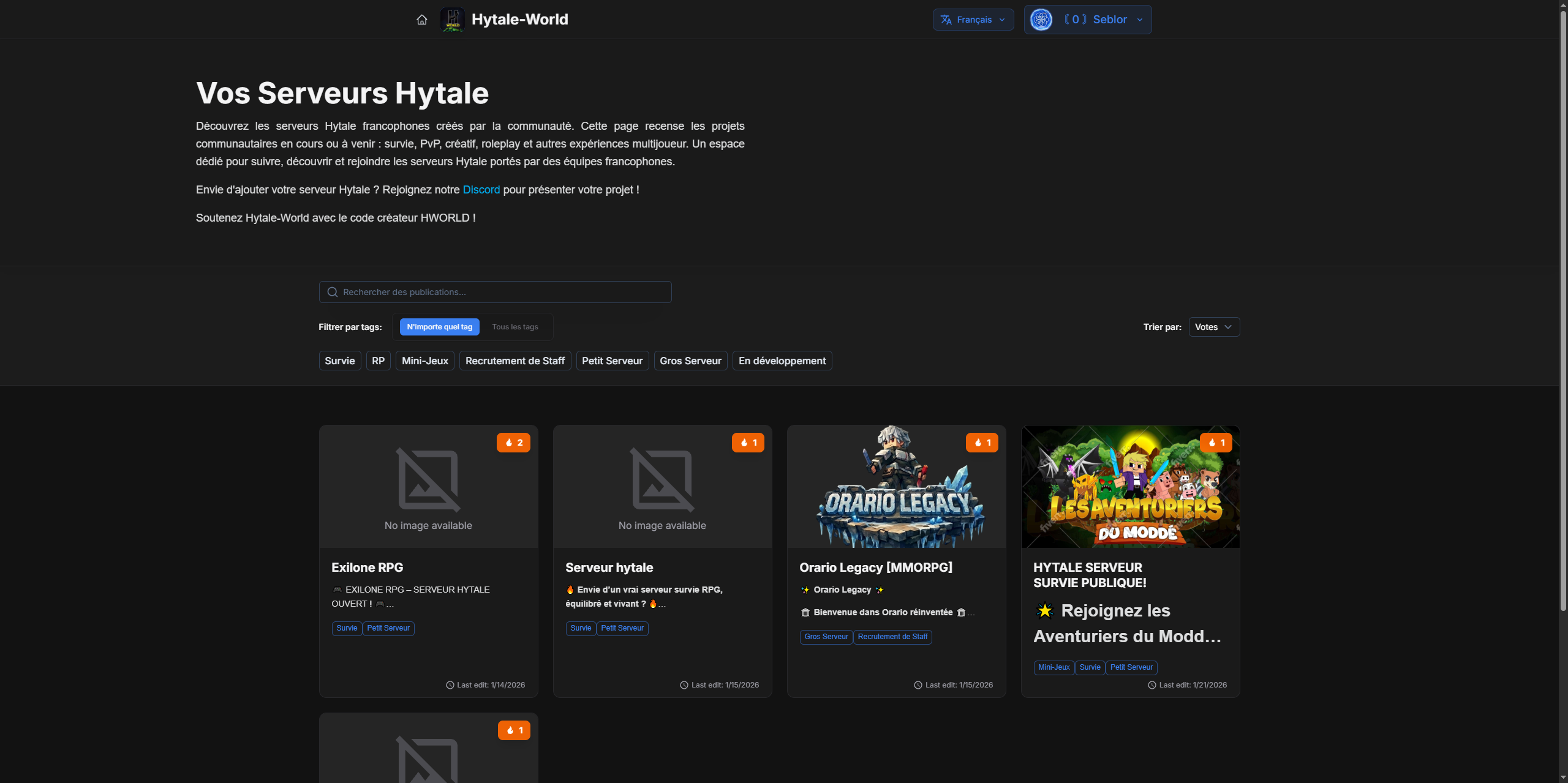Click the clock icon by Last edit 1/21/2026

(x=1152, y=685)
